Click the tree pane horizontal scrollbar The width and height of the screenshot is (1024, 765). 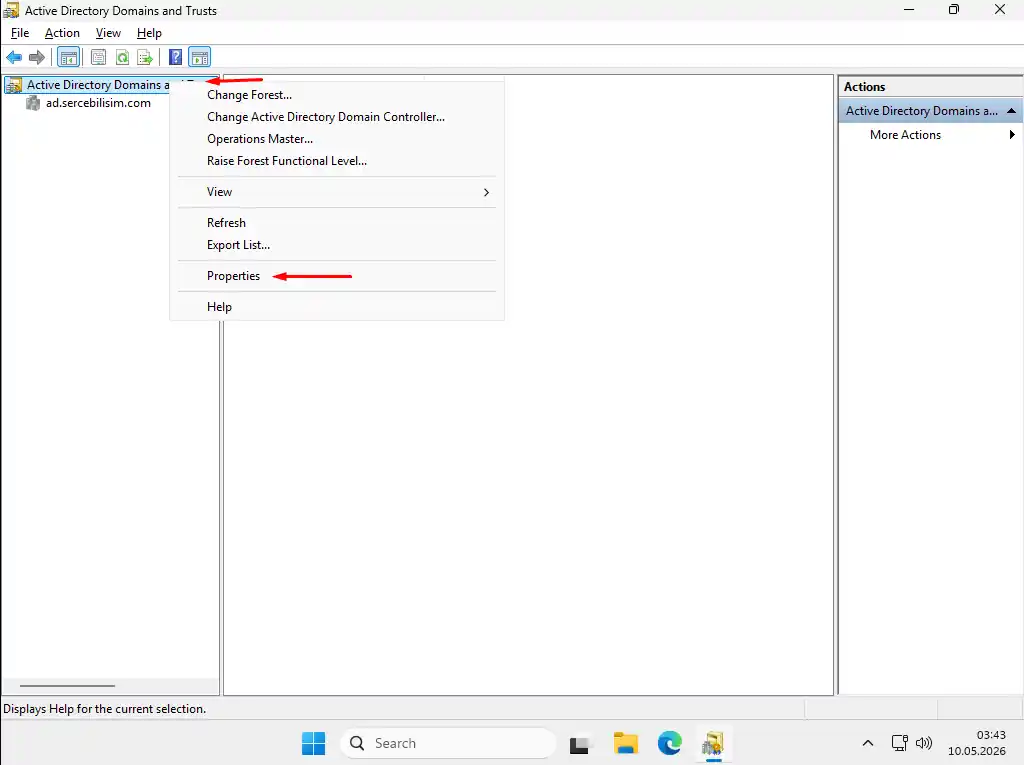67,686
